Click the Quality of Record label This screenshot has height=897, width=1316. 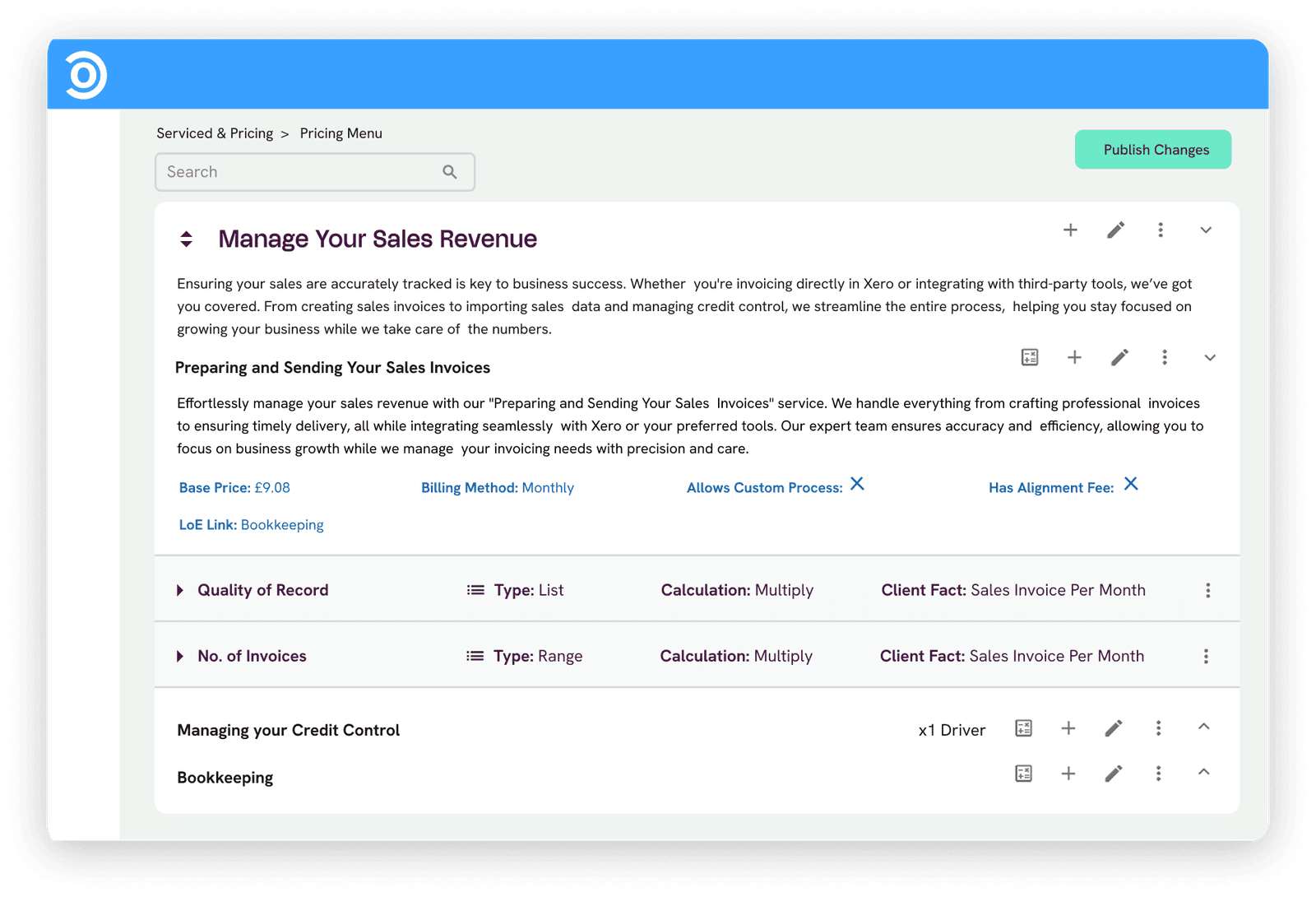263,590
